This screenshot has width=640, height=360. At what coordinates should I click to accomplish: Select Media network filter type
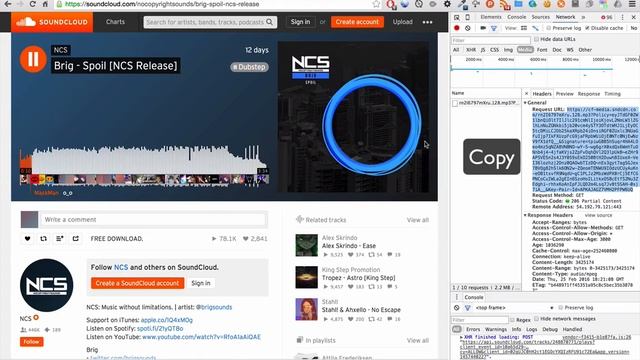525,50
